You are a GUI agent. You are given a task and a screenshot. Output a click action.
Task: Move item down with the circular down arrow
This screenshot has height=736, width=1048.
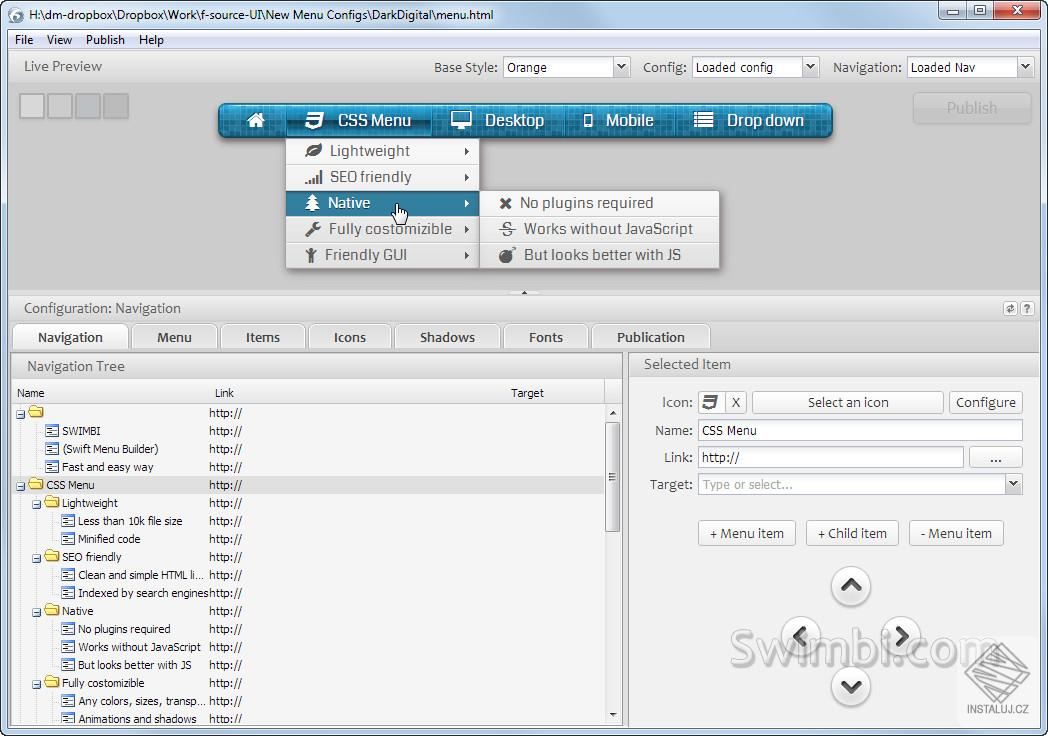(851, 687)
